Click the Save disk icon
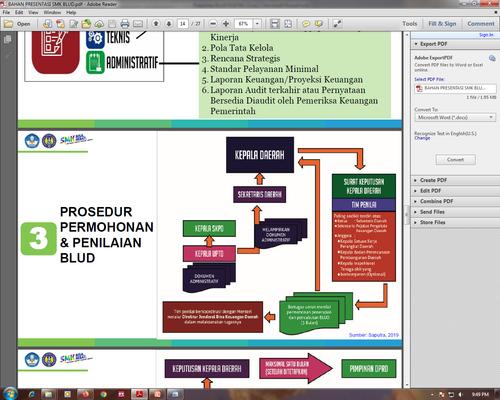 click(112, 24)
